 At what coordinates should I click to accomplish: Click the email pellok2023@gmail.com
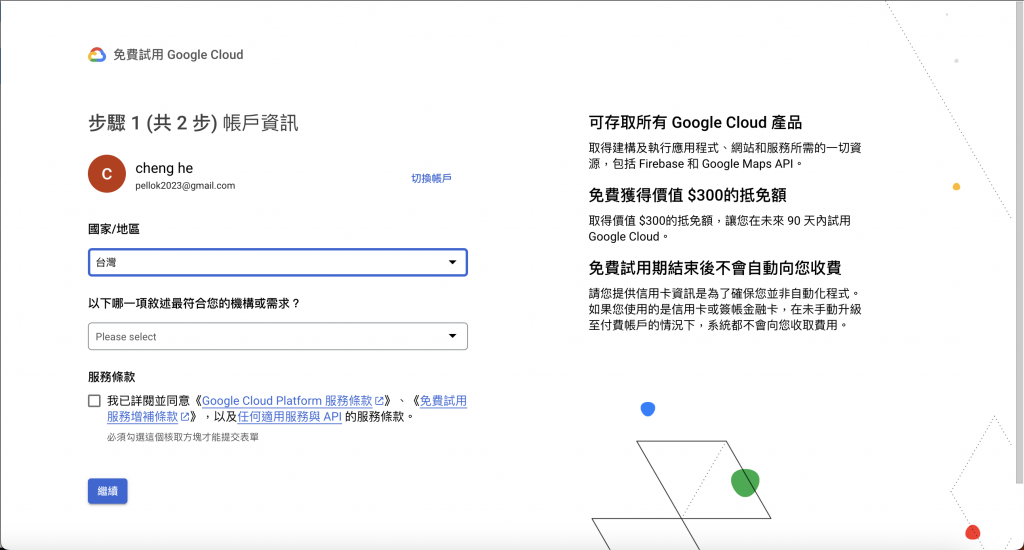[x=185, y=186]
